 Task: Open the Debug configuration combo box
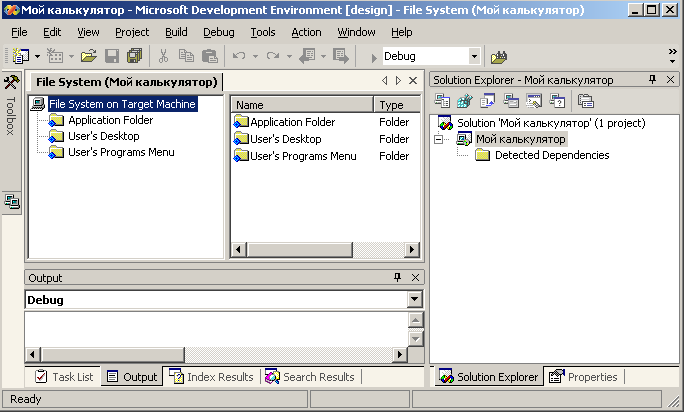474,56
